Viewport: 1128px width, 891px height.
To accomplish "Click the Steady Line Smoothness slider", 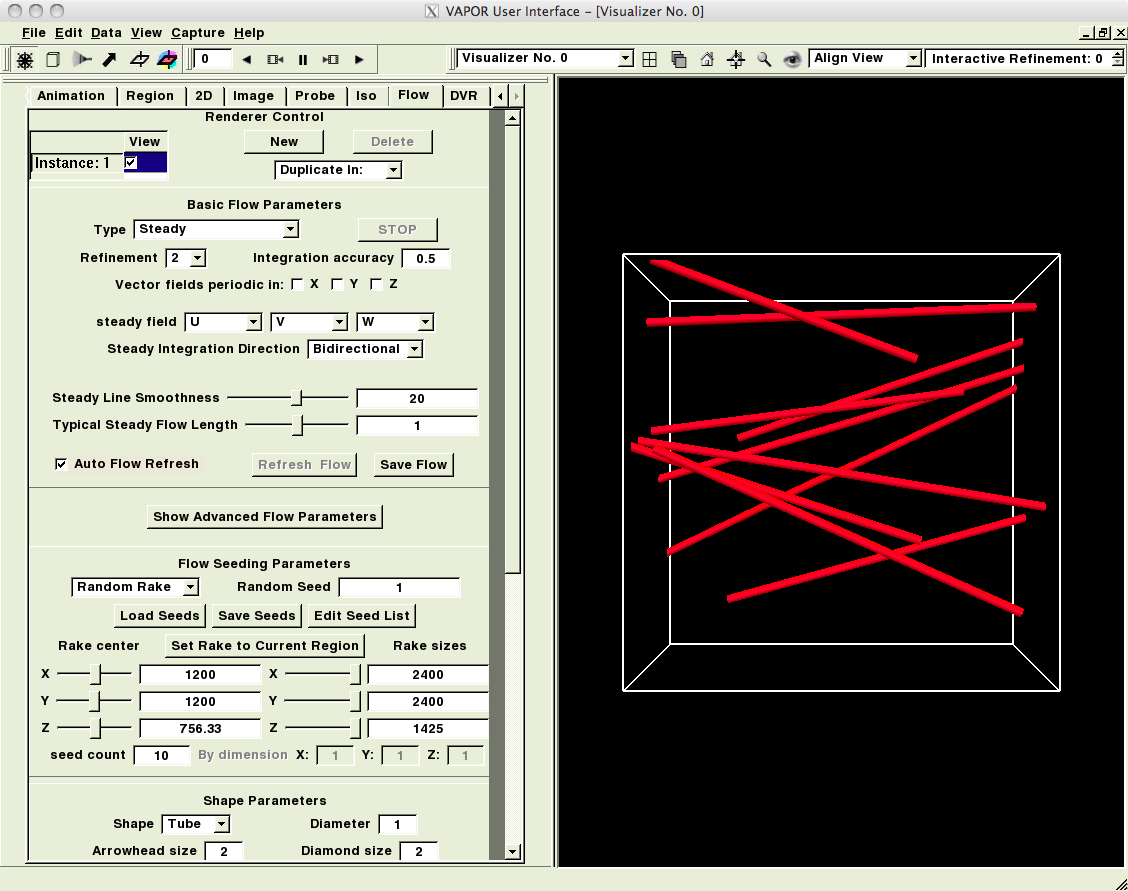I will 288,398.
